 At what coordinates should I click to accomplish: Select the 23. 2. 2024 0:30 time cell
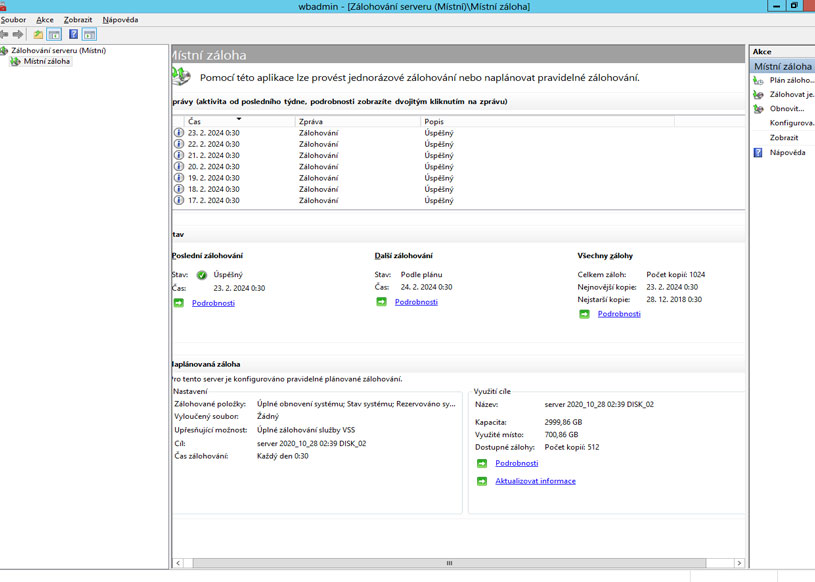point(214,133)
